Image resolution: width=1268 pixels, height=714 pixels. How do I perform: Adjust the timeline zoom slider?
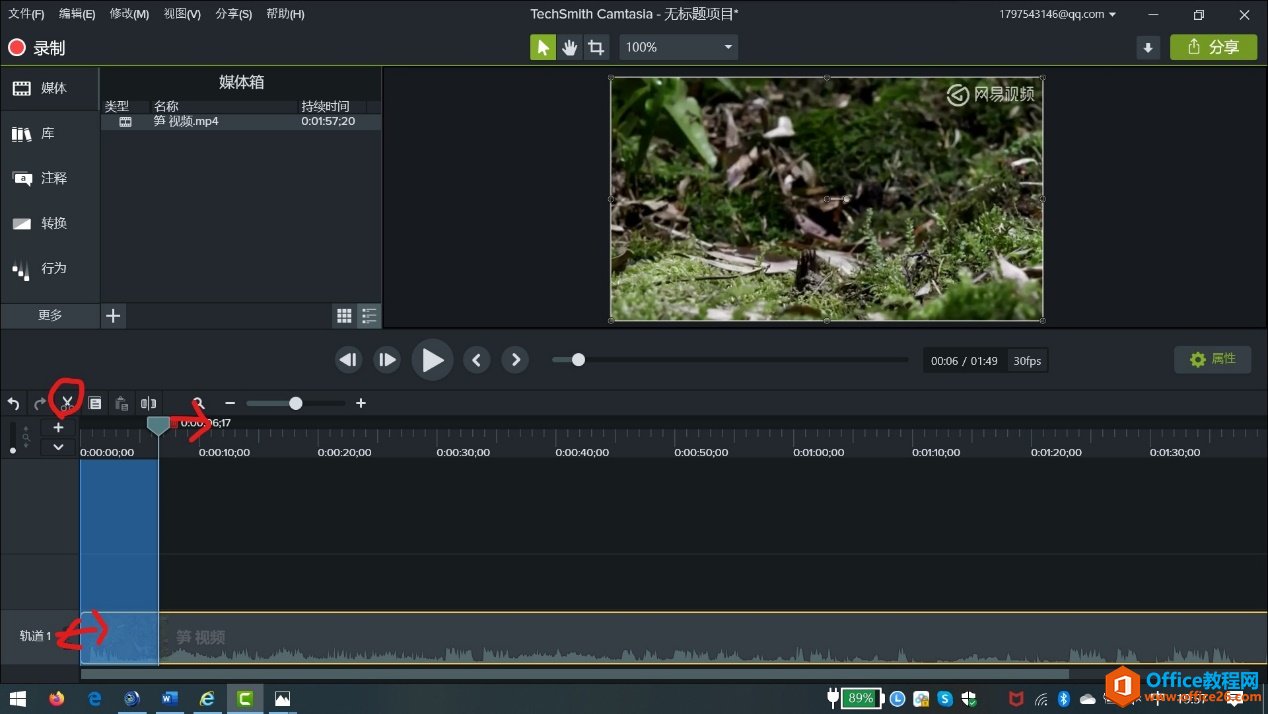pos(296,404)
